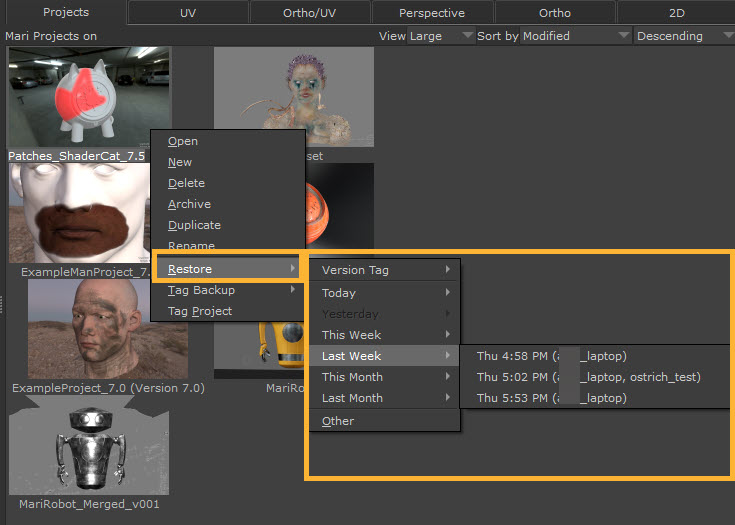735x525 pixels.
Task: Click Tag Project menu entry
Action: [x=200, y=311]
